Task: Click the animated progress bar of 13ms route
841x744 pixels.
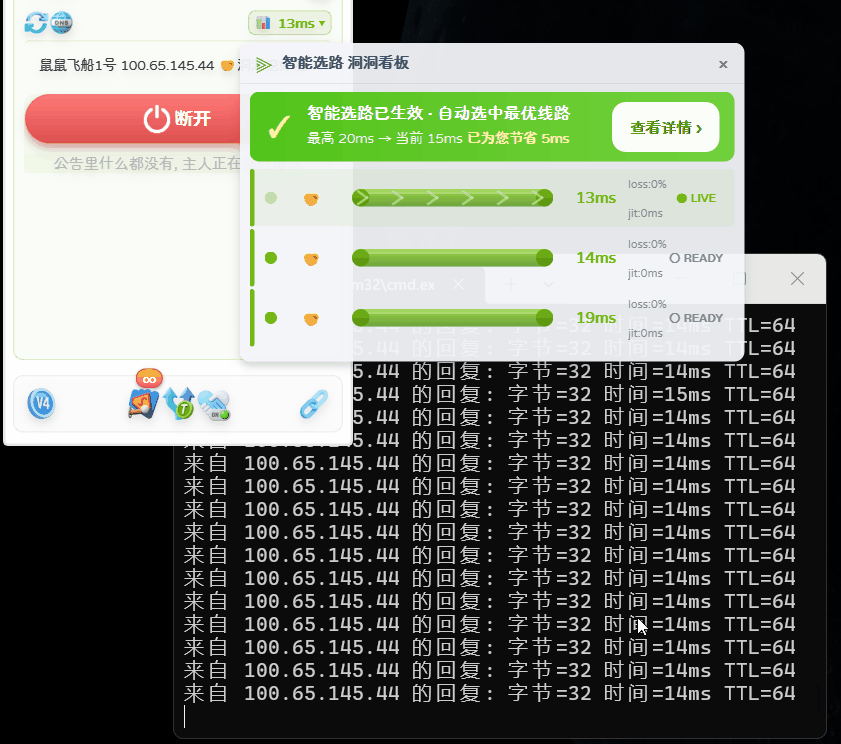Action: click(452, 198)
